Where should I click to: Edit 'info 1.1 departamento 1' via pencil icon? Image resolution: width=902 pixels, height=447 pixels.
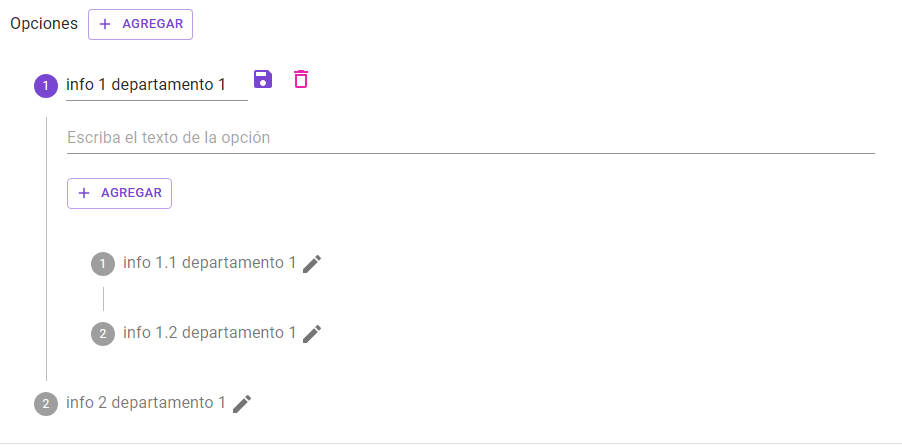[312, 264]
